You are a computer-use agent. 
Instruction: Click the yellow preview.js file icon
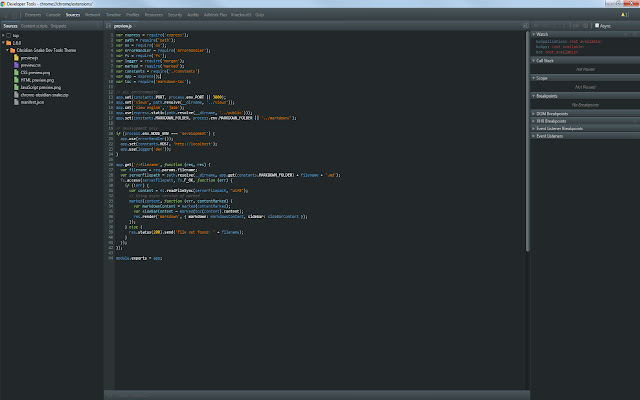click(x=16, y=58)
